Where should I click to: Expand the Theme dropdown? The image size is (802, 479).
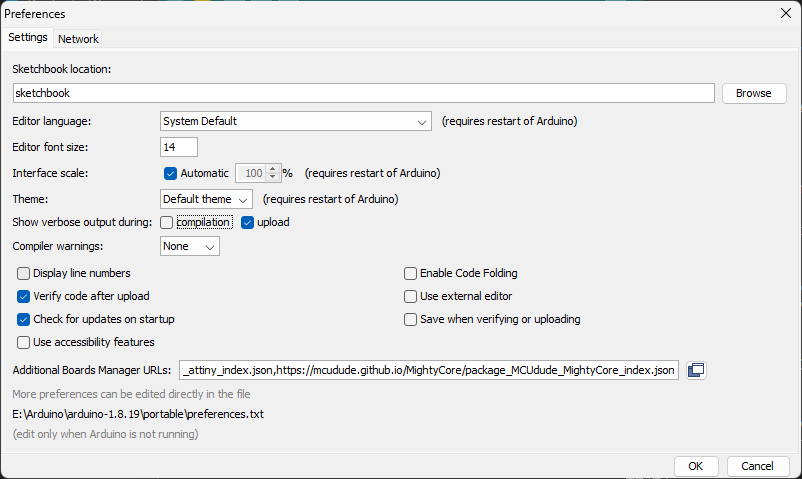pos(206,199)
